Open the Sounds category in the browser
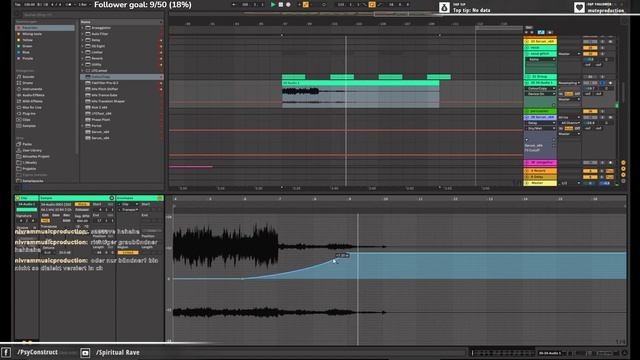Image resolution: width=640 pixels, height=360 pixels. 28,77
